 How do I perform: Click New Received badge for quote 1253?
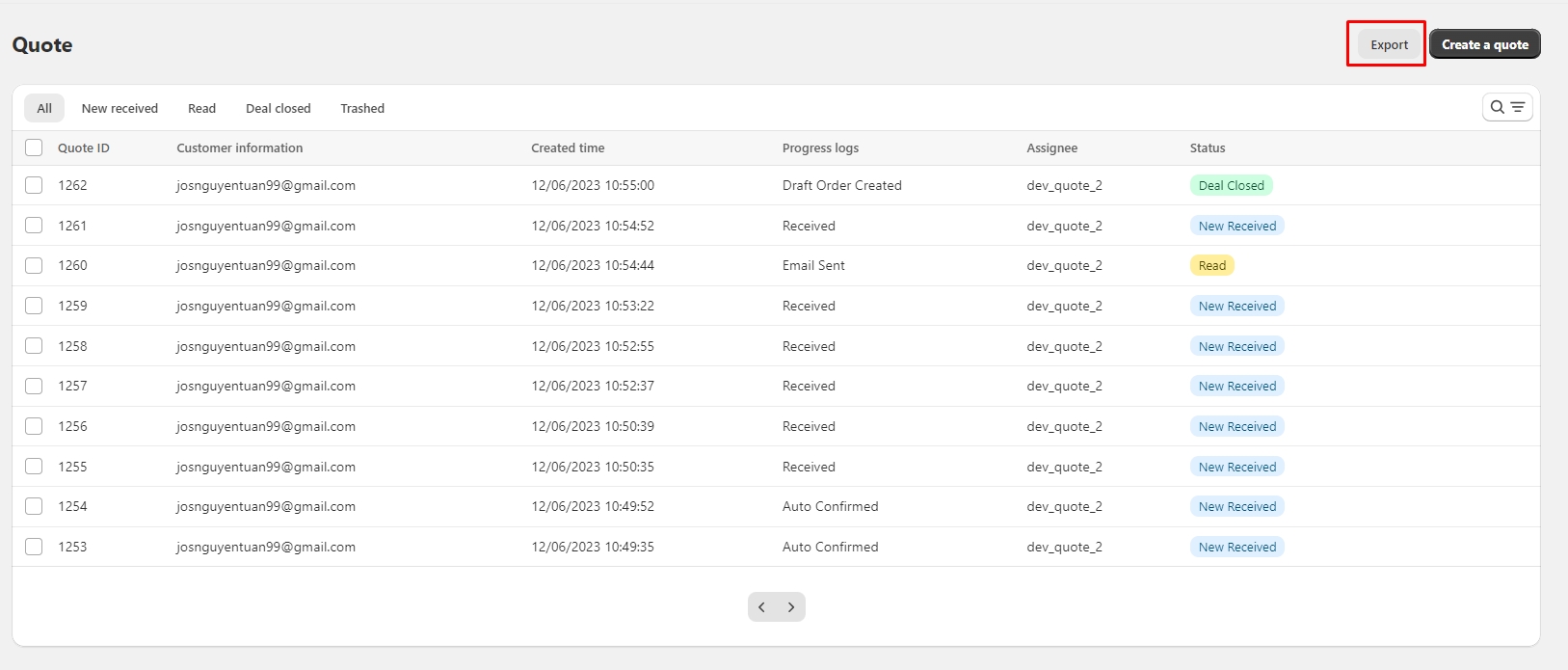pyautogui.click(x=1236, y=547)
